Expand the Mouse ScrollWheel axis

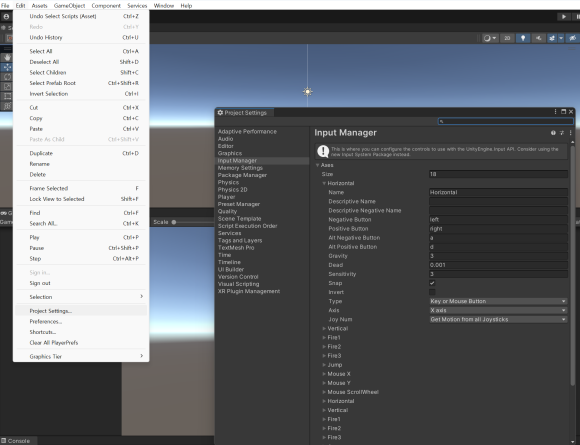[324, 392]
